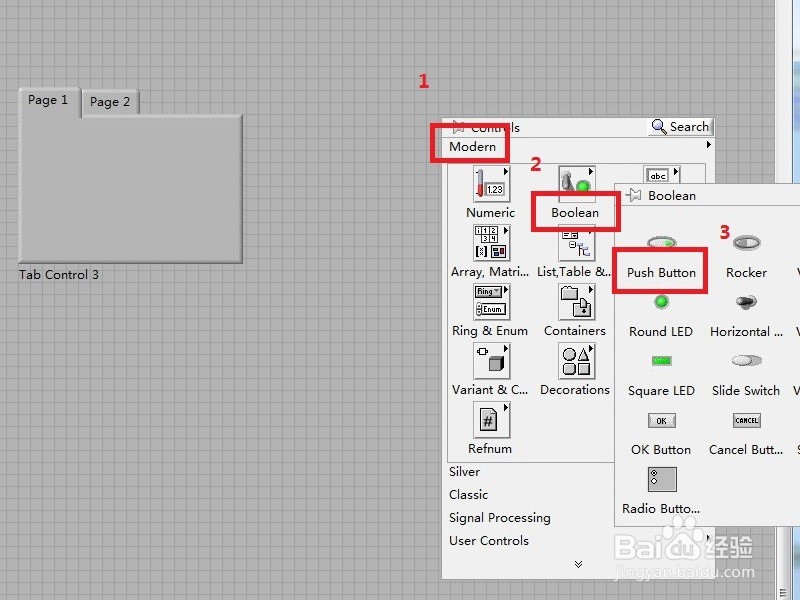Click the Slide Switch label text

point(746,391)
